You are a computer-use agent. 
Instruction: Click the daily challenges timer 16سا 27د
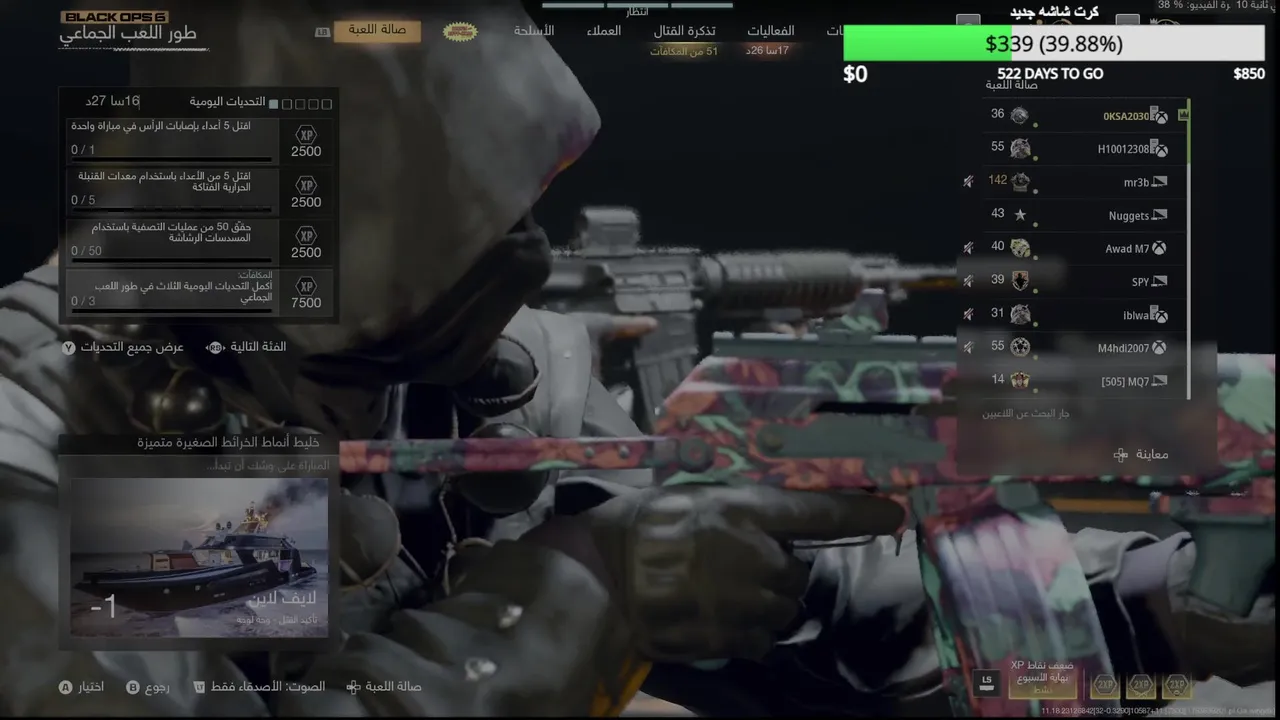[x=111, y=101]
